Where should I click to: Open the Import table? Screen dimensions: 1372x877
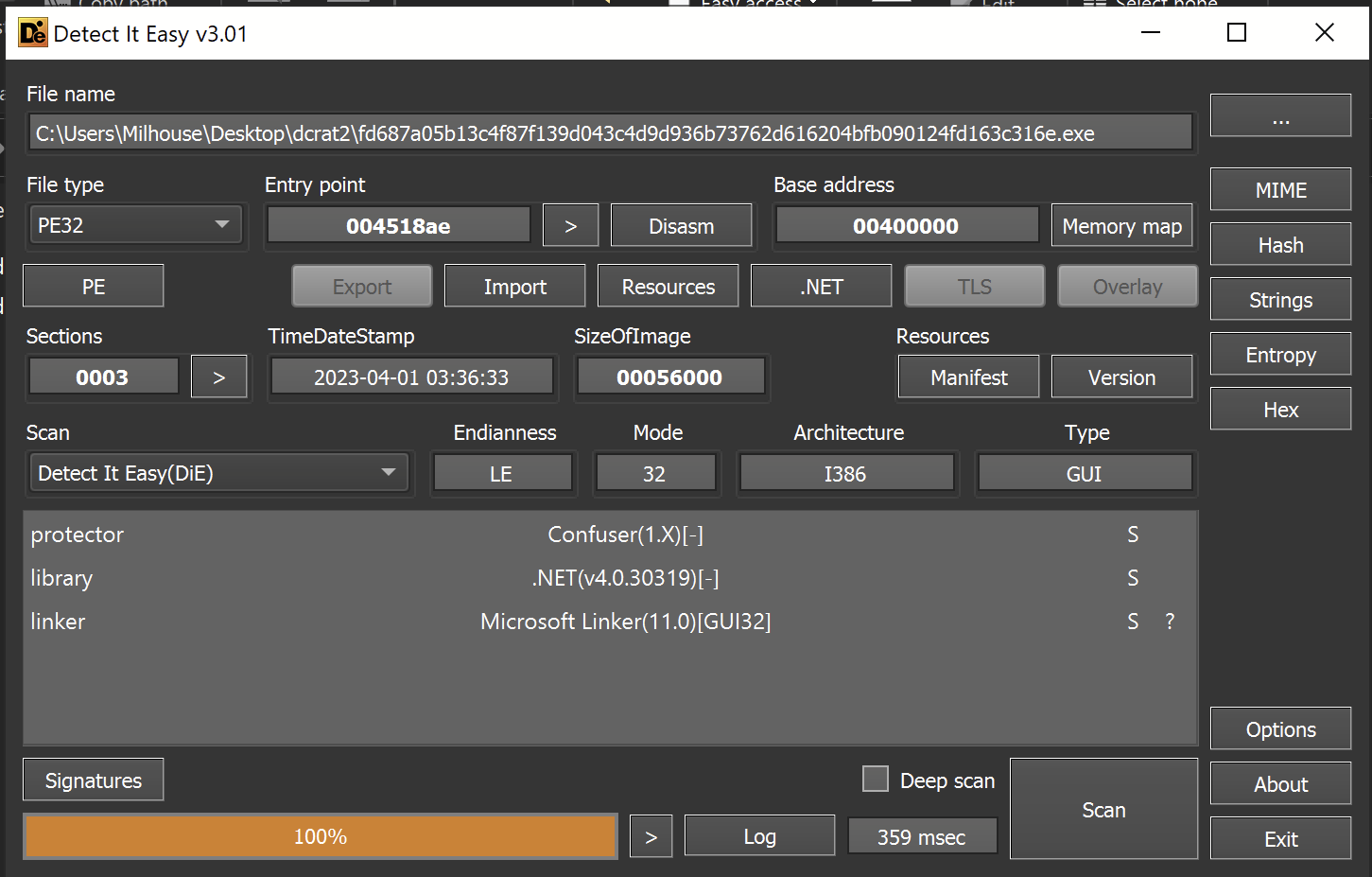click(x=515, y=287)
